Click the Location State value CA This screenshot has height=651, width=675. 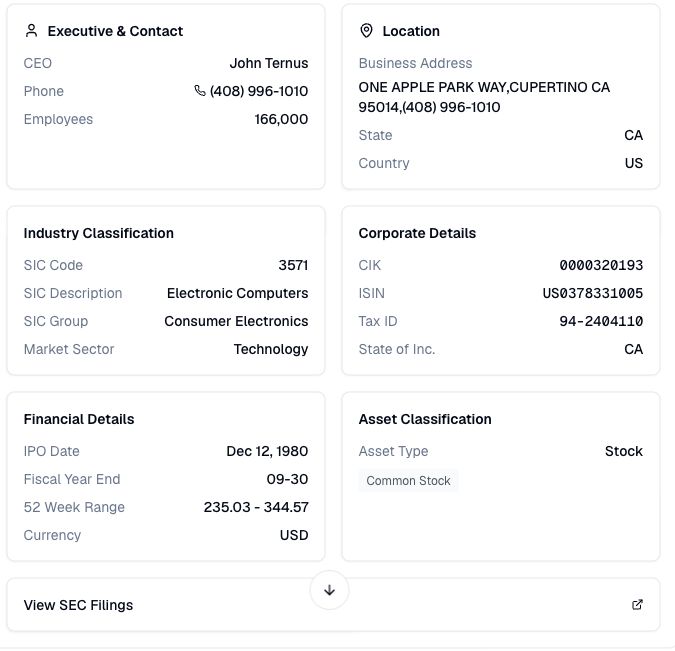634,135
